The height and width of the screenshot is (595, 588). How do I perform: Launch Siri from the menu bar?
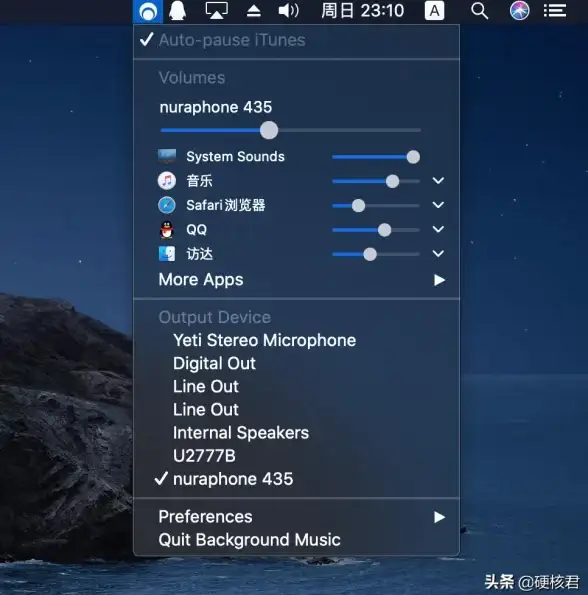click(519, 11)
